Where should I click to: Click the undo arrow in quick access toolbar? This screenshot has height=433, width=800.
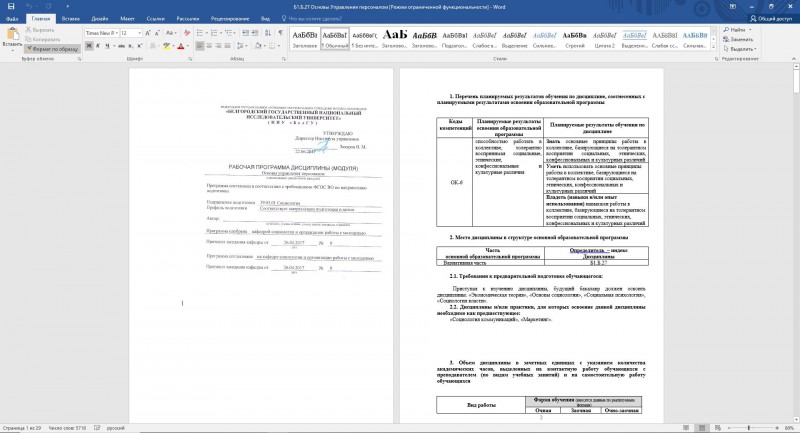pos(30,7)
